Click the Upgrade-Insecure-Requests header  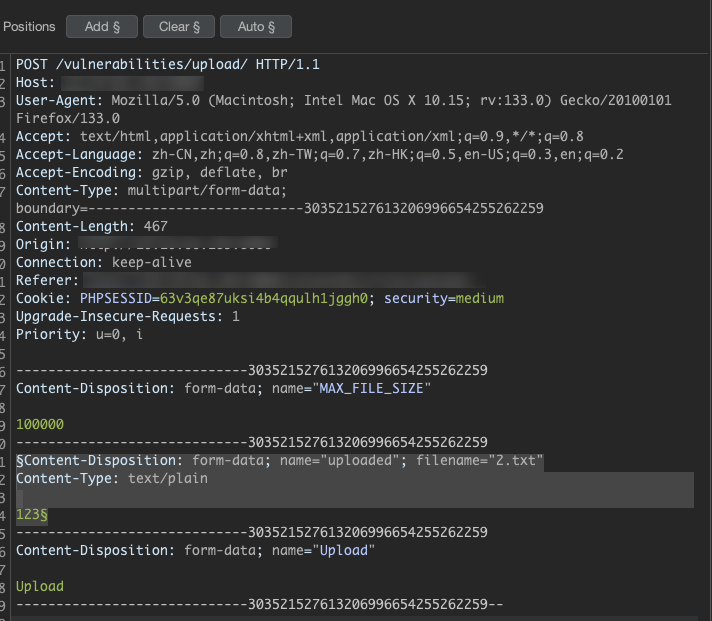pyautogui.click(x=128, y=316)
